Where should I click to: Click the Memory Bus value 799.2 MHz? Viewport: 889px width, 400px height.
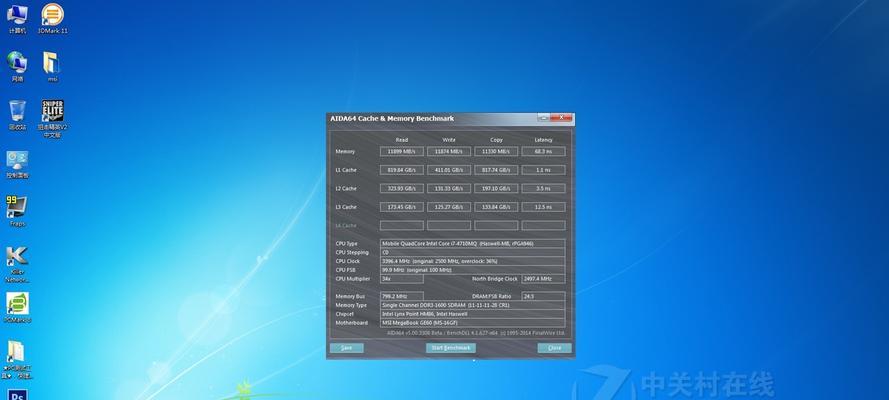[401, 296]
